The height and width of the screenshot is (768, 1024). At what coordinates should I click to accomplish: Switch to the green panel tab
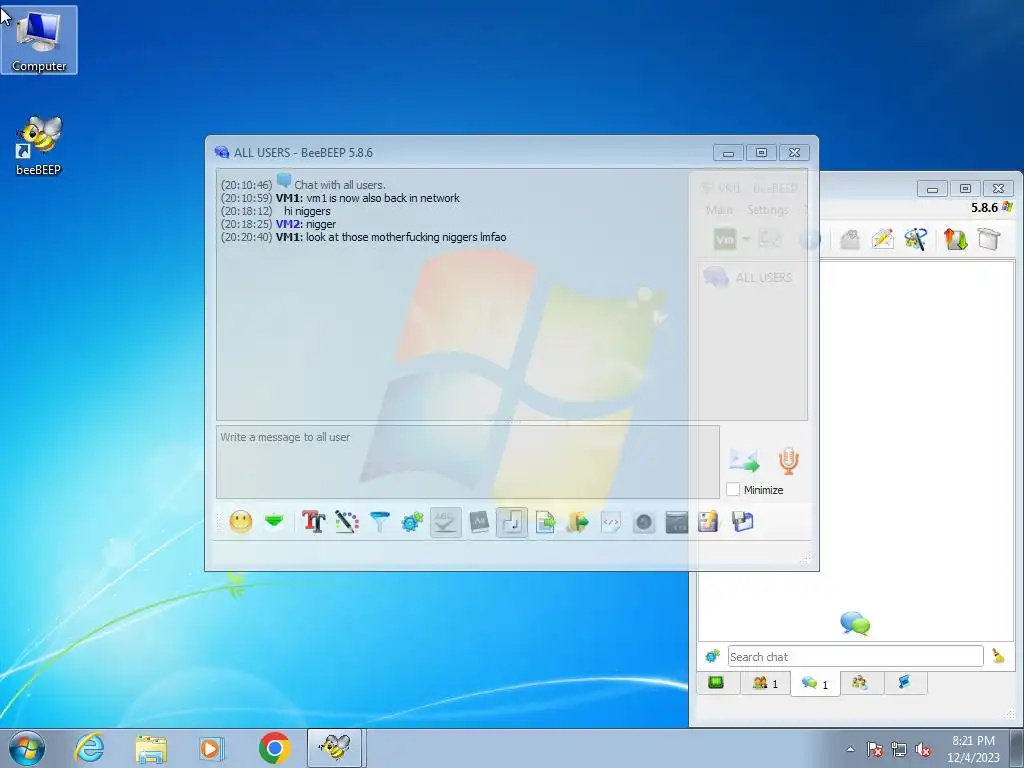716,682
